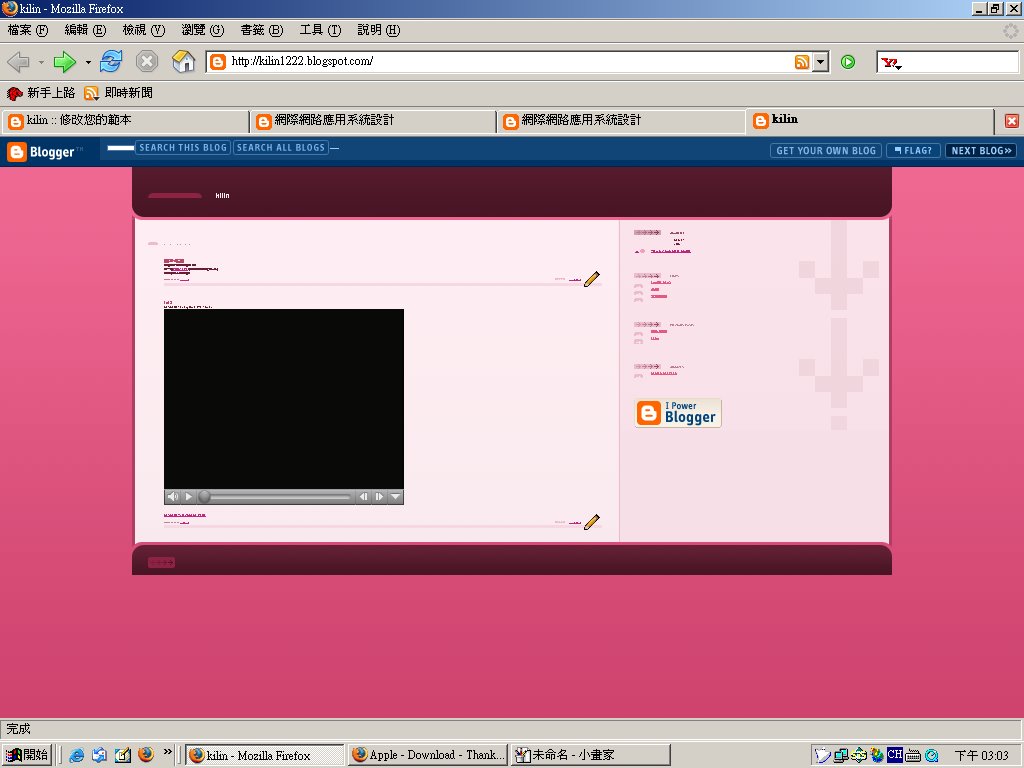This screenshot has width=1024, height=768.
Task: Close the current tab with red X
Action: coord(1012,121)
